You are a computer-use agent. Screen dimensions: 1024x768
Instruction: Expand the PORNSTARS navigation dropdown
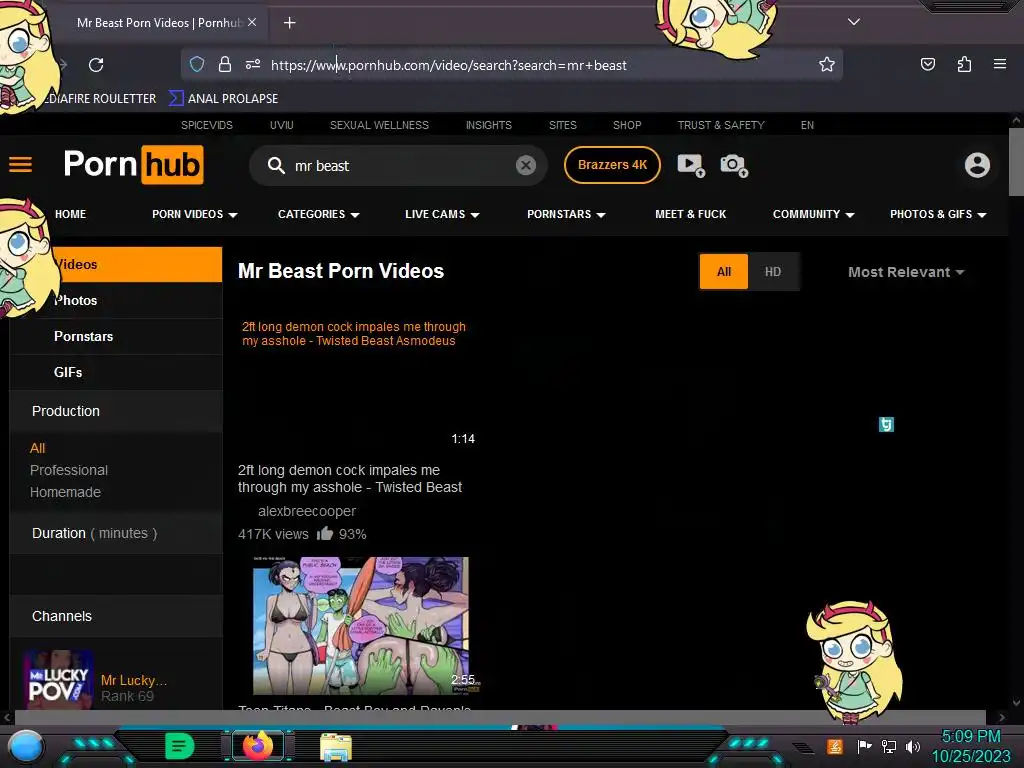[x=566, y=214]
